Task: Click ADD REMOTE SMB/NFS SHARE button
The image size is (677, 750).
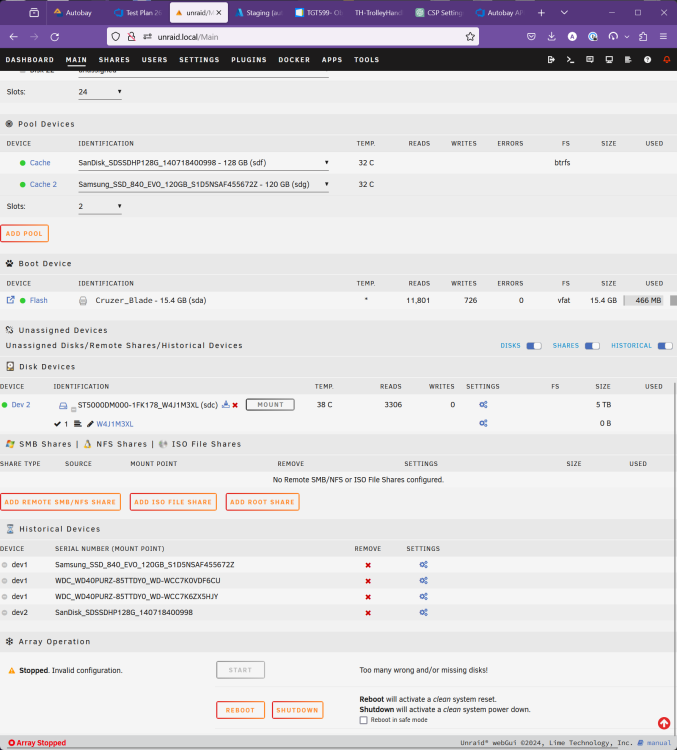Action: (60, 502)
